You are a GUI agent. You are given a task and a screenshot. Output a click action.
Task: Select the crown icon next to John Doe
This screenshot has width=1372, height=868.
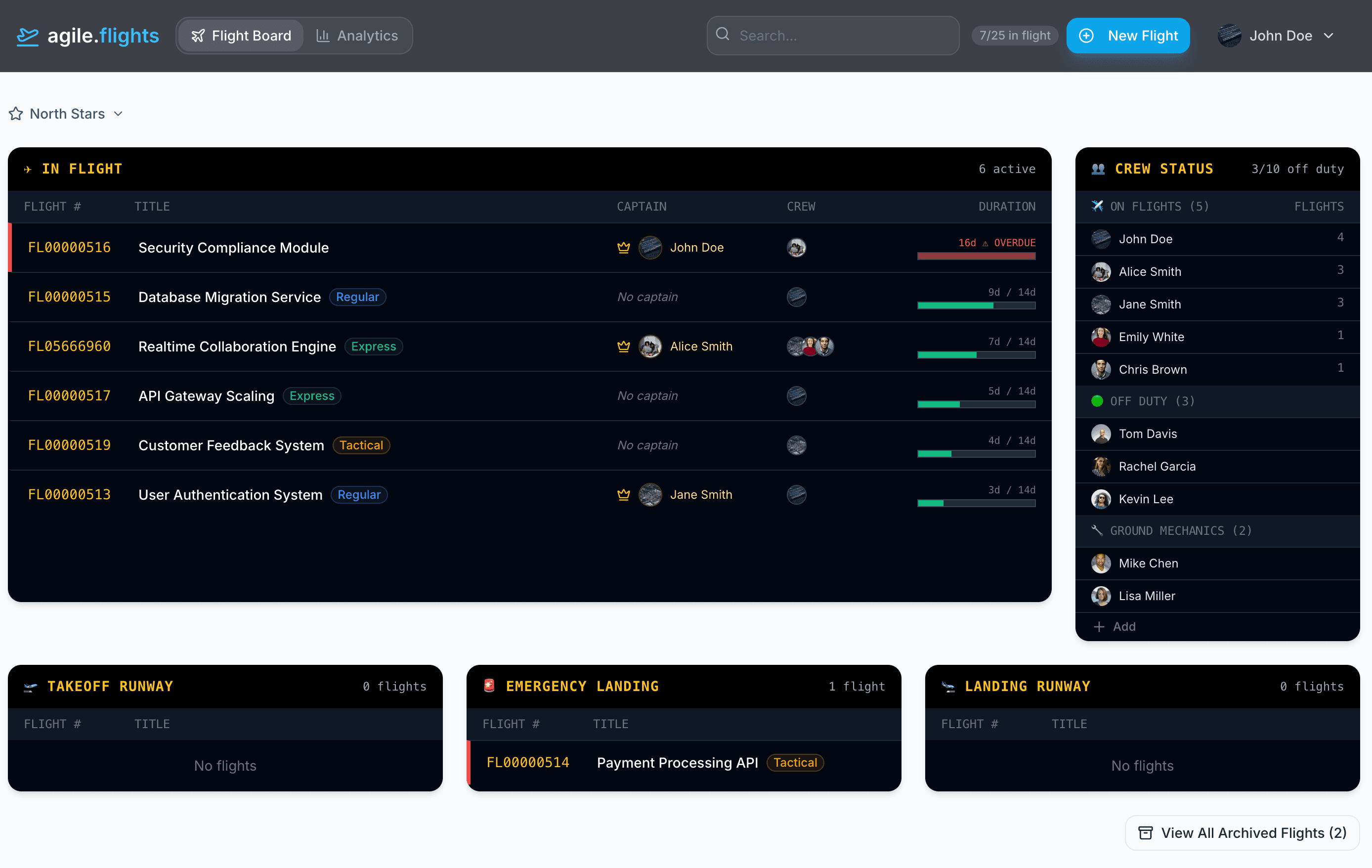[x=624, y=247]
